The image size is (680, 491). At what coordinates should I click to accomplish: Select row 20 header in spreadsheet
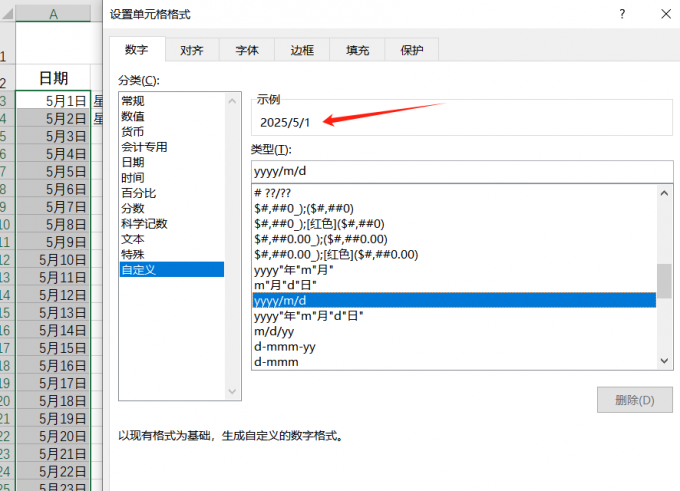click(x=7, y=401)
